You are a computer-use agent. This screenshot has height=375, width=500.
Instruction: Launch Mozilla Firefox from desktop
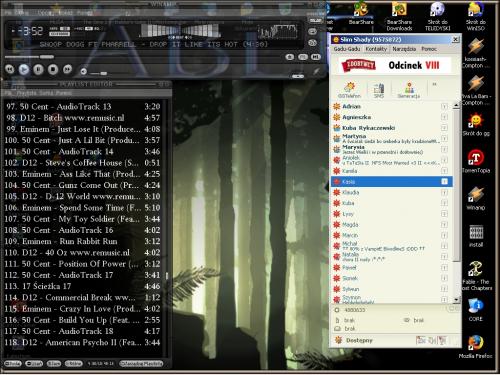pos(475,347)
